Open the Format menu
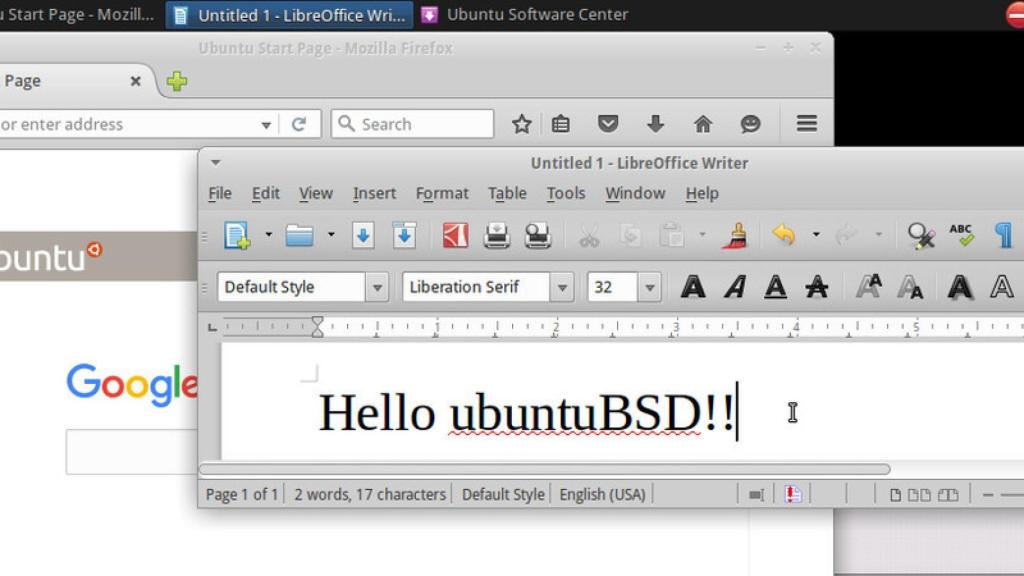The image size is (1024, 576). point(442,193)
